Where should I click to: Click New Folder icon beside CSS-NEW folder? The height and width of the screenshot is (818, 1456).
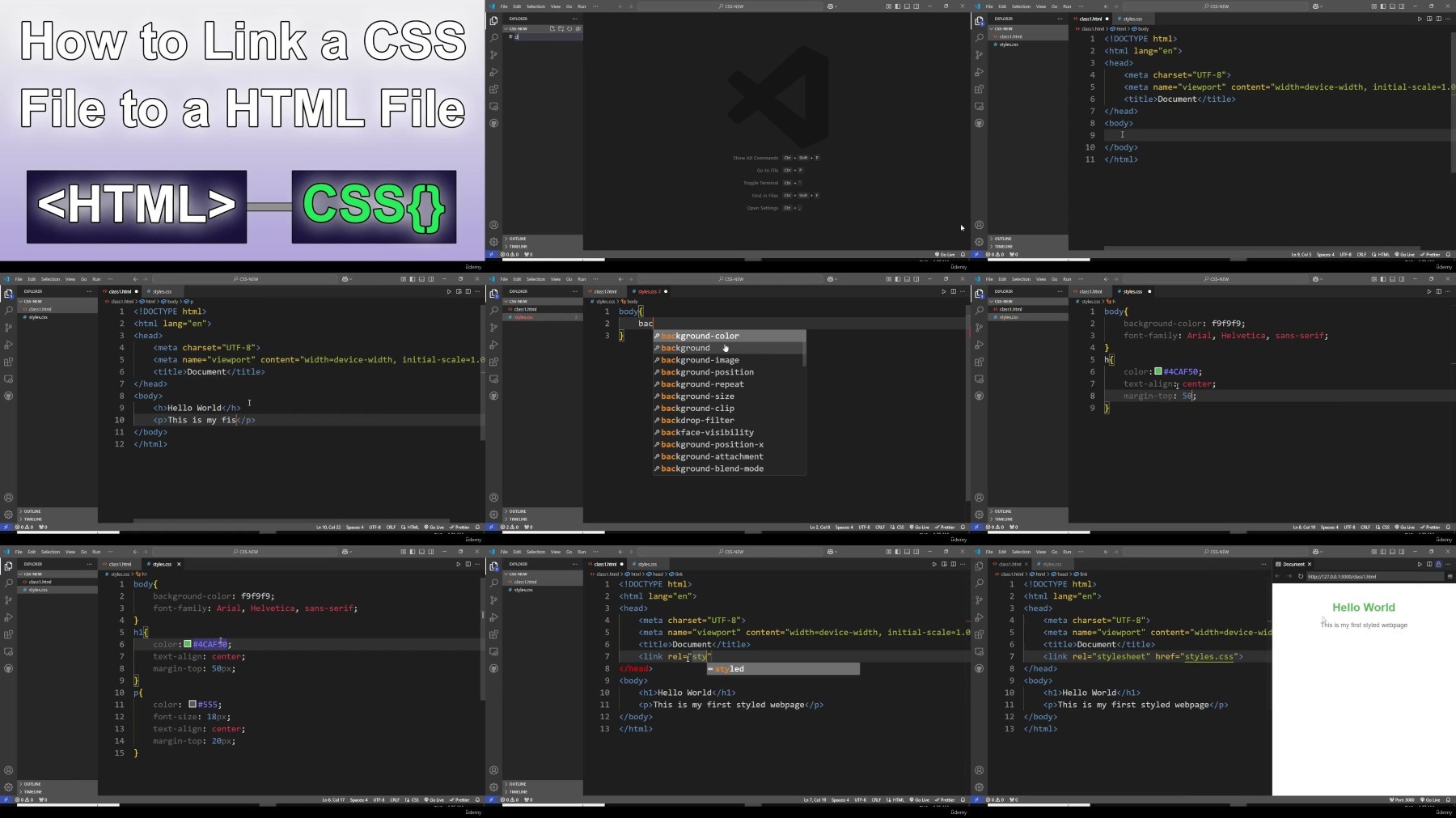pos(561,28)
